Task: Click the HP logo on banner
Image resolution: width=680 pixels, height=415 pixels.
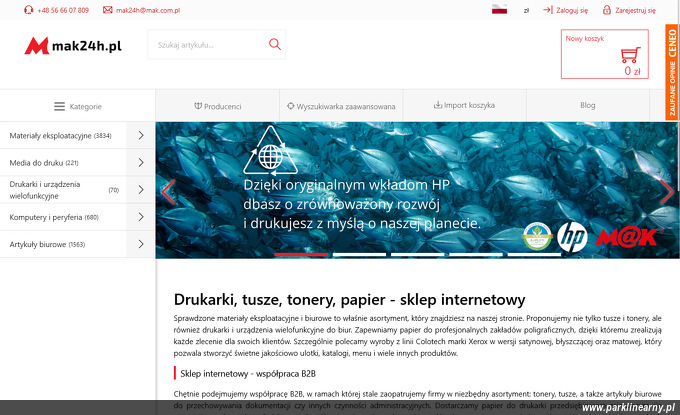Action: tap(572, 237)
